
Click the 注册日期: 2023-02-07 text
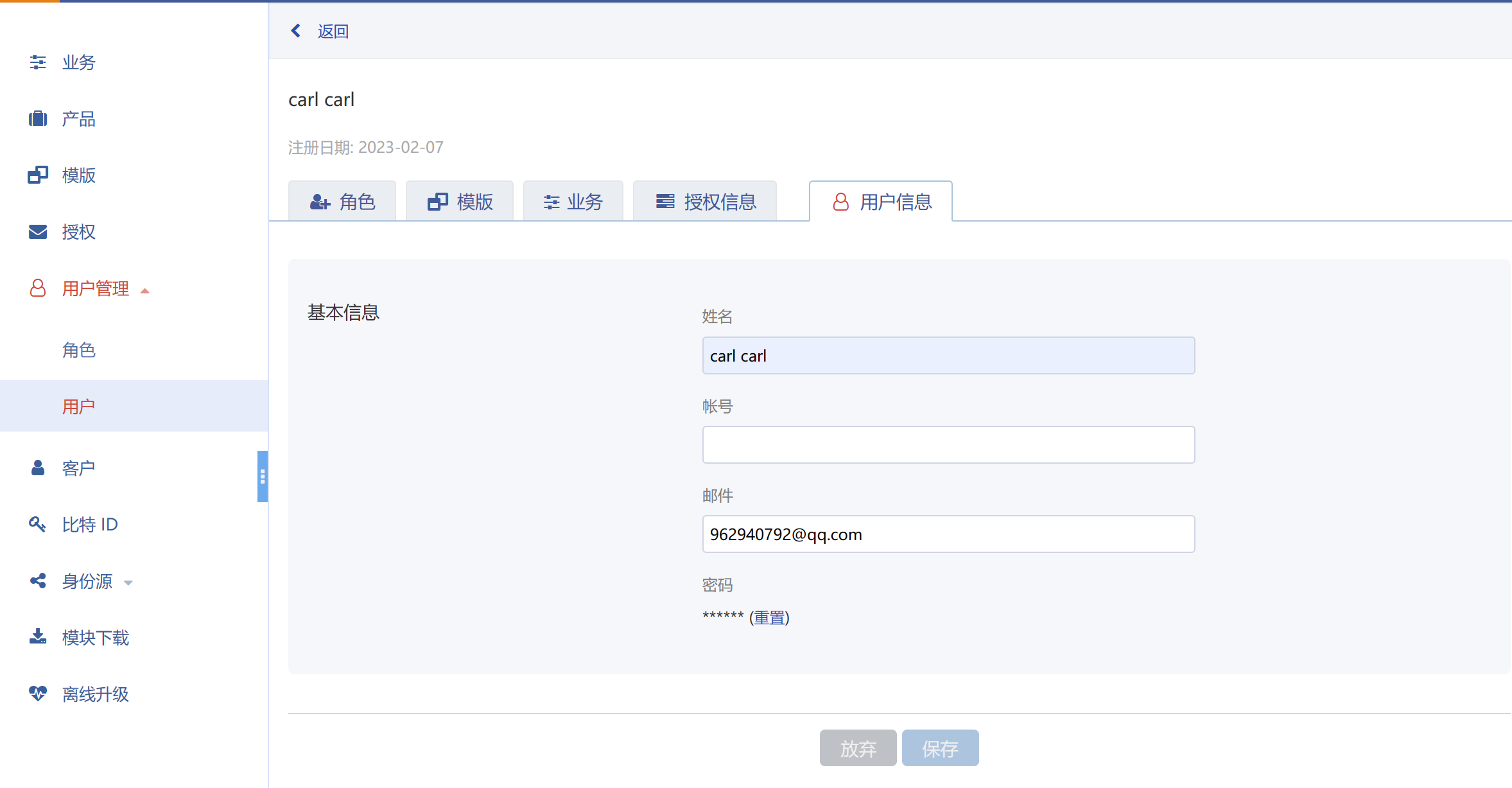point(366,148)
